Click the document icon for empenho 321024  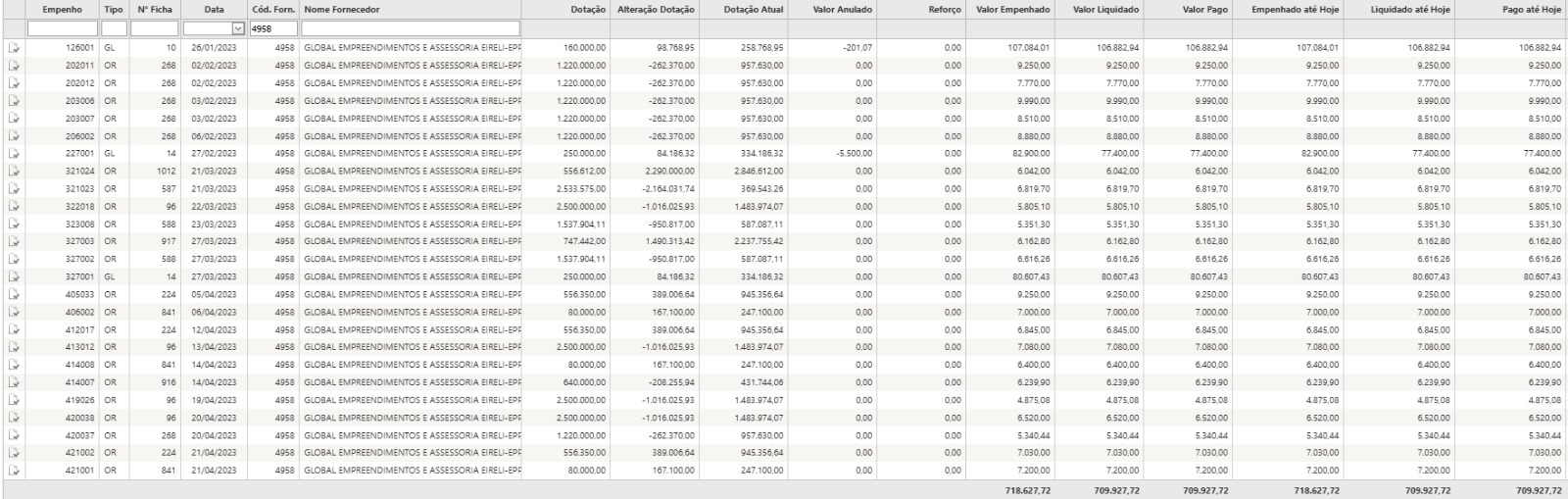[14, 171]
